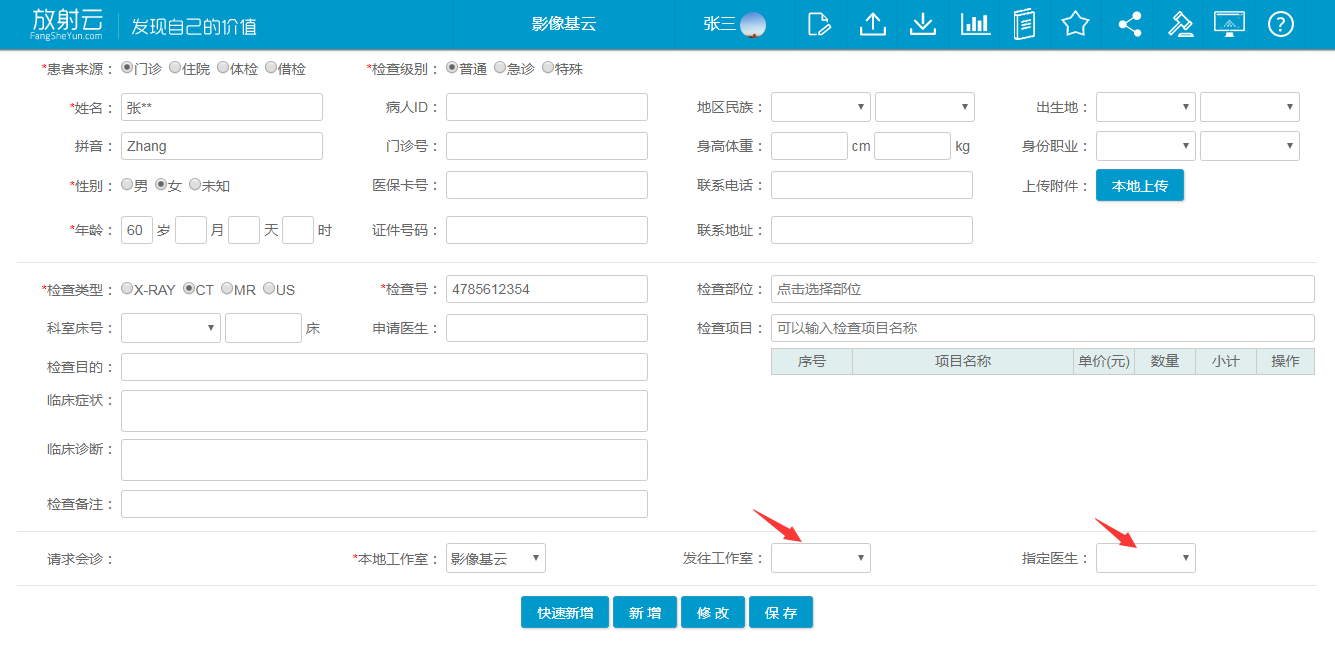
Task: Open the 指定医生 dropdown list
Action: coord(1145,558)
